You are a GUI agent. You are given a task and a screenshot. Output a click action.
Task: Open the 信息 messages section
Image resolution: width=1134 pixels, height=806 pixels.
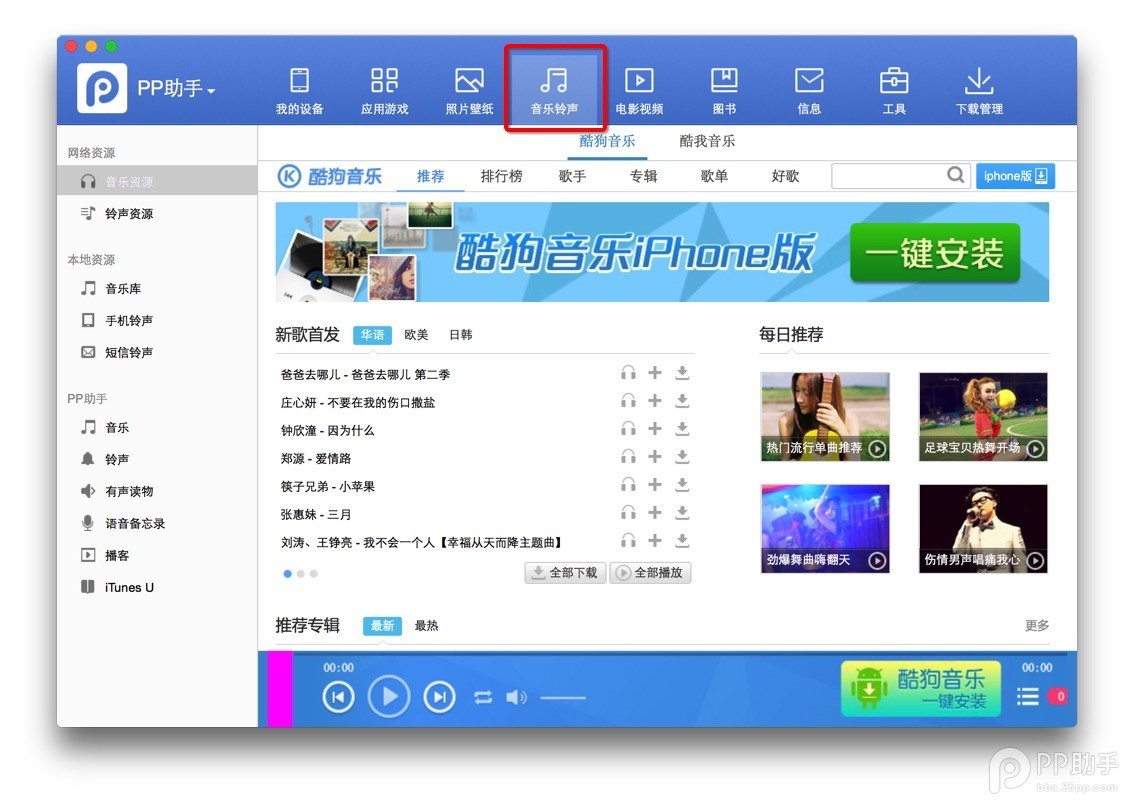click(x=809, y=90)
